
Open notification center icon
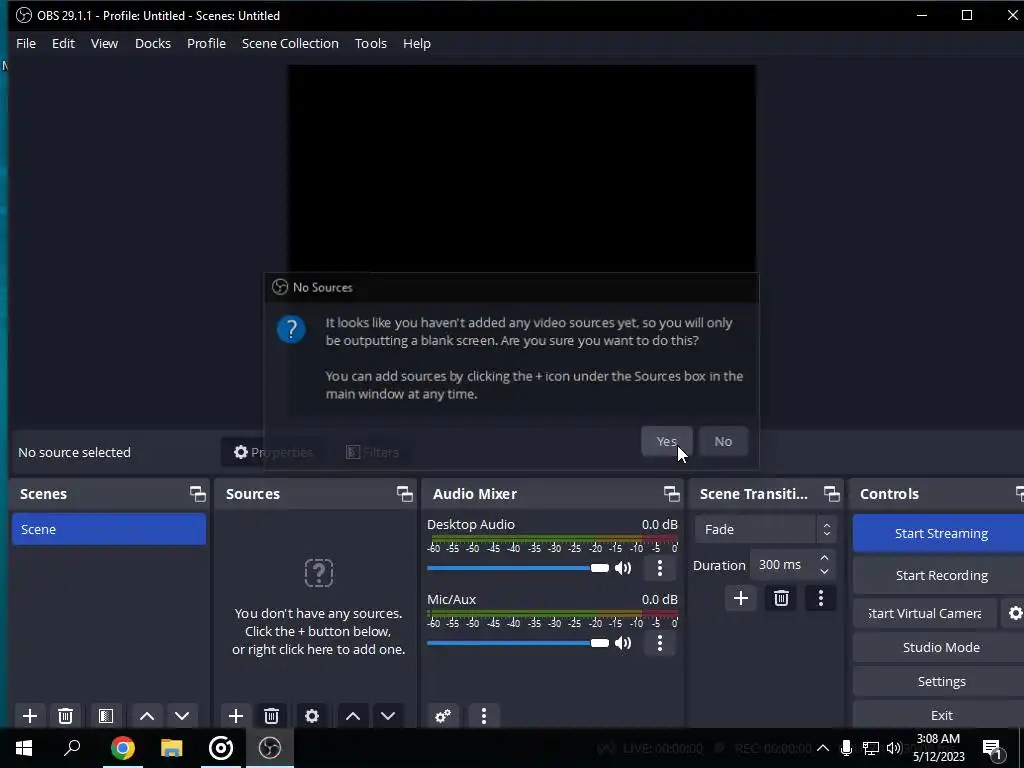pos(993,749)
